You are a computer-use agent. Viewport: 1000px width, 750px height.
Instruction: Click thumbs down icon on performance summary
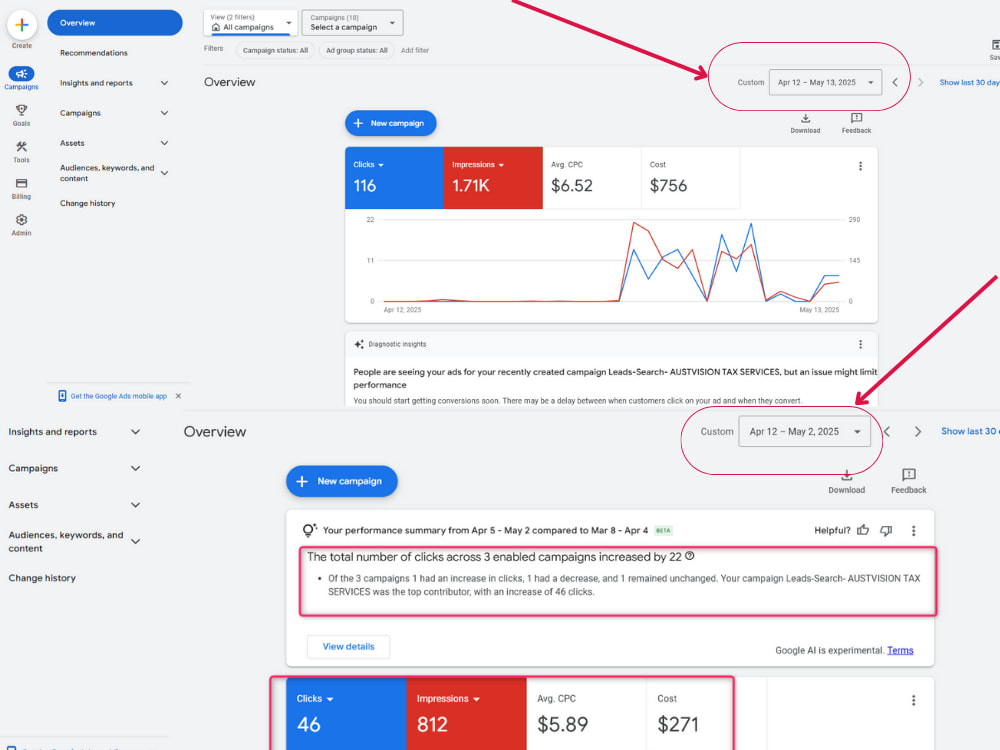(x=886, y=531)
